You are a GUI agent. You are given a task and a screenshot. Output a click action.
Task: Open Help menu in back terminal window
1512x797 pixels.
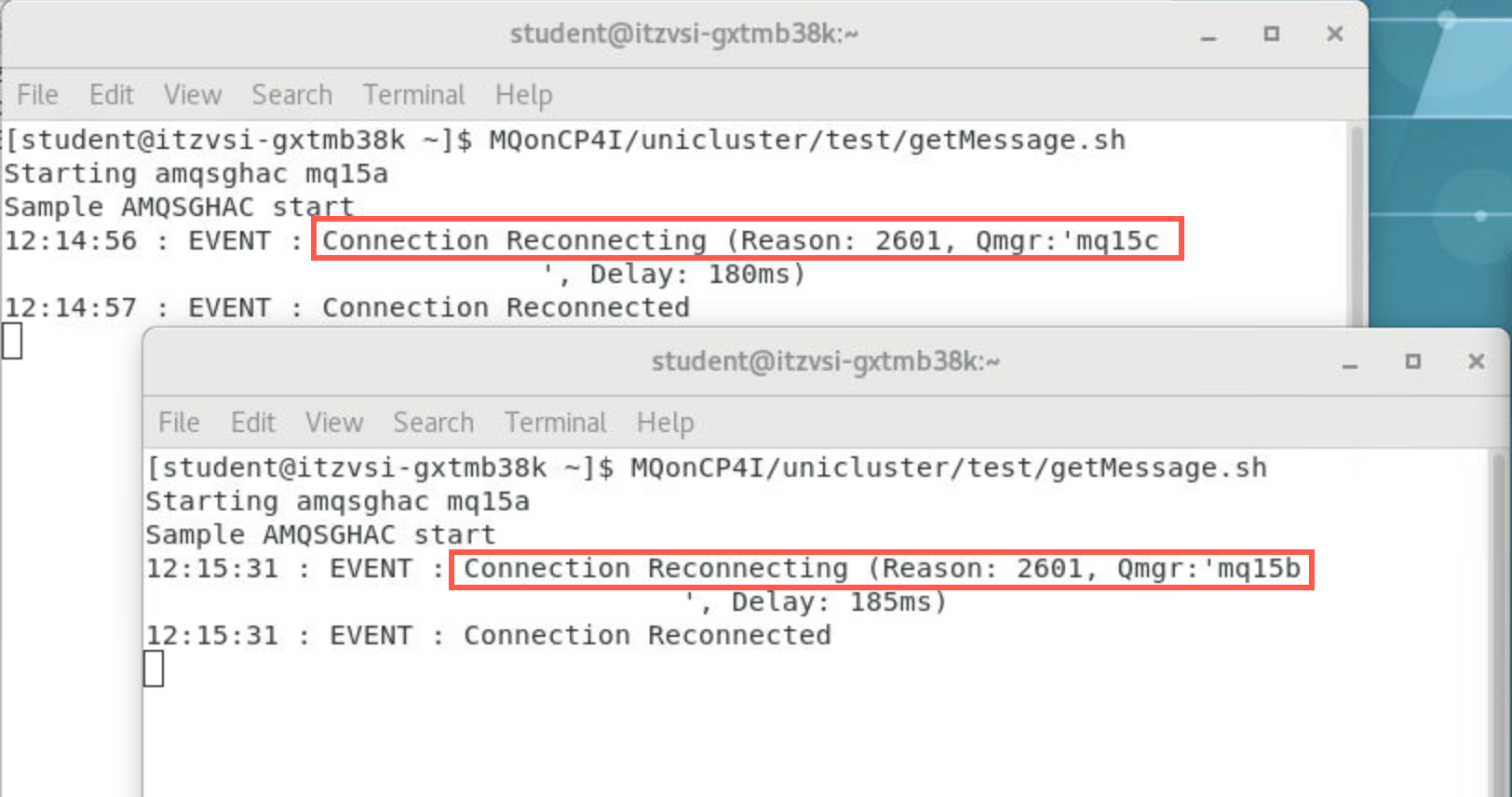click(x=523, y=95)
